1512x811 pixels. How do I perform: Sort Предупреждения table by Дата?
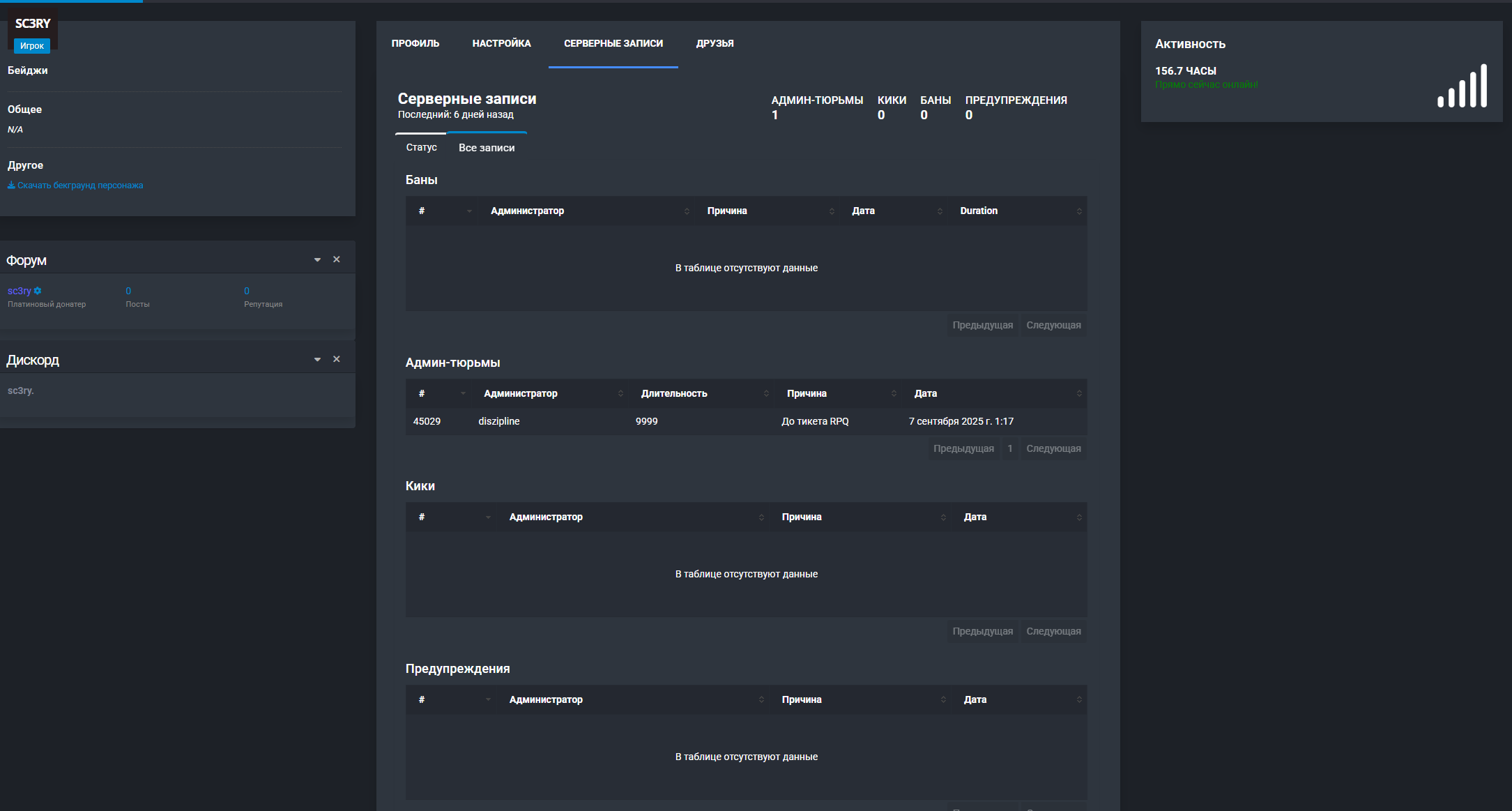[1020, 699]
